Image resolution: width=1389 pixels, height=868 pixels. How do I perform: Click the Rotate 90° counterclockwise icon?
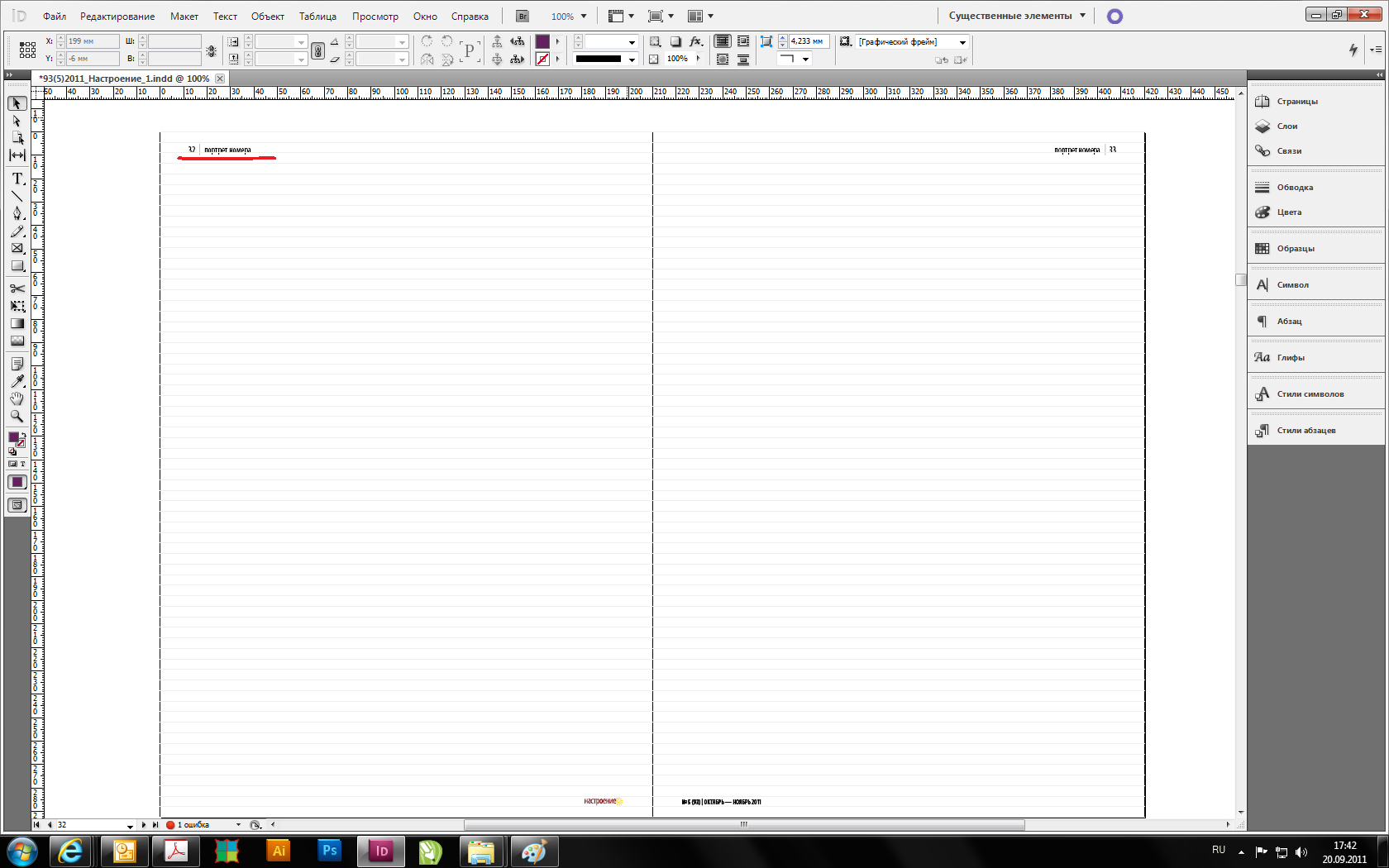click(447, 41)
